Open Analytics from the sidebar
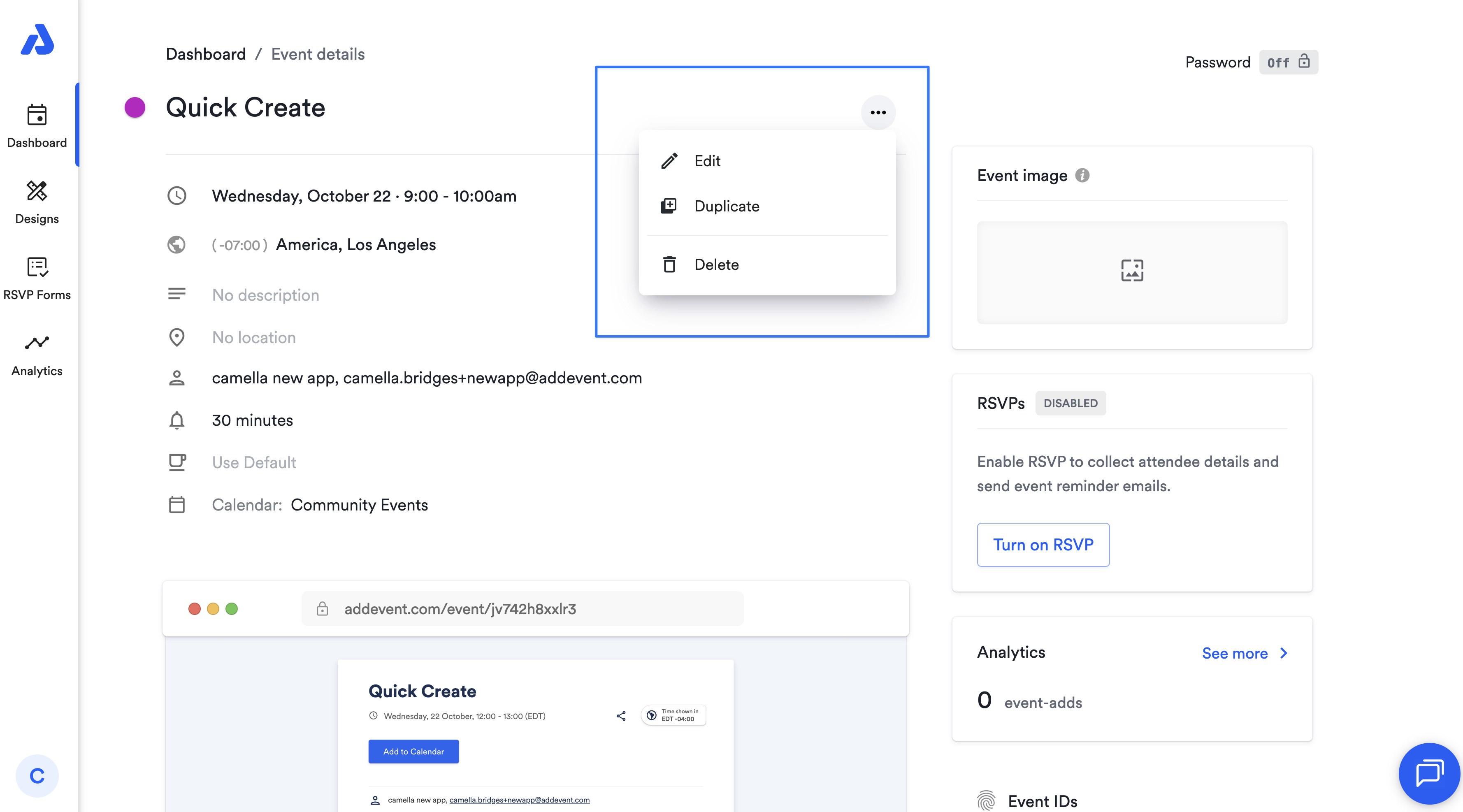The height and width of the screenshot is (812, 1463). [37, 355]
